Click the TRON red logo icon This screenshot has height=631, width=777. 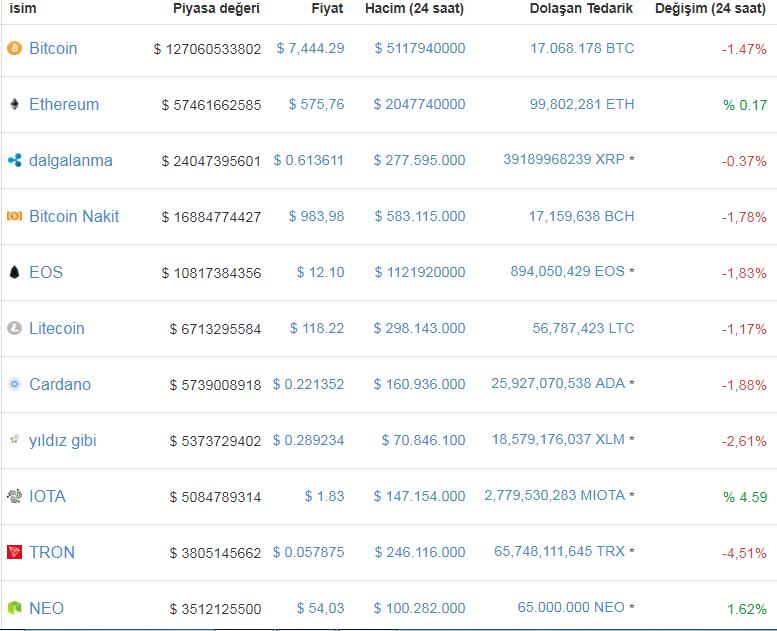(14, 552)
